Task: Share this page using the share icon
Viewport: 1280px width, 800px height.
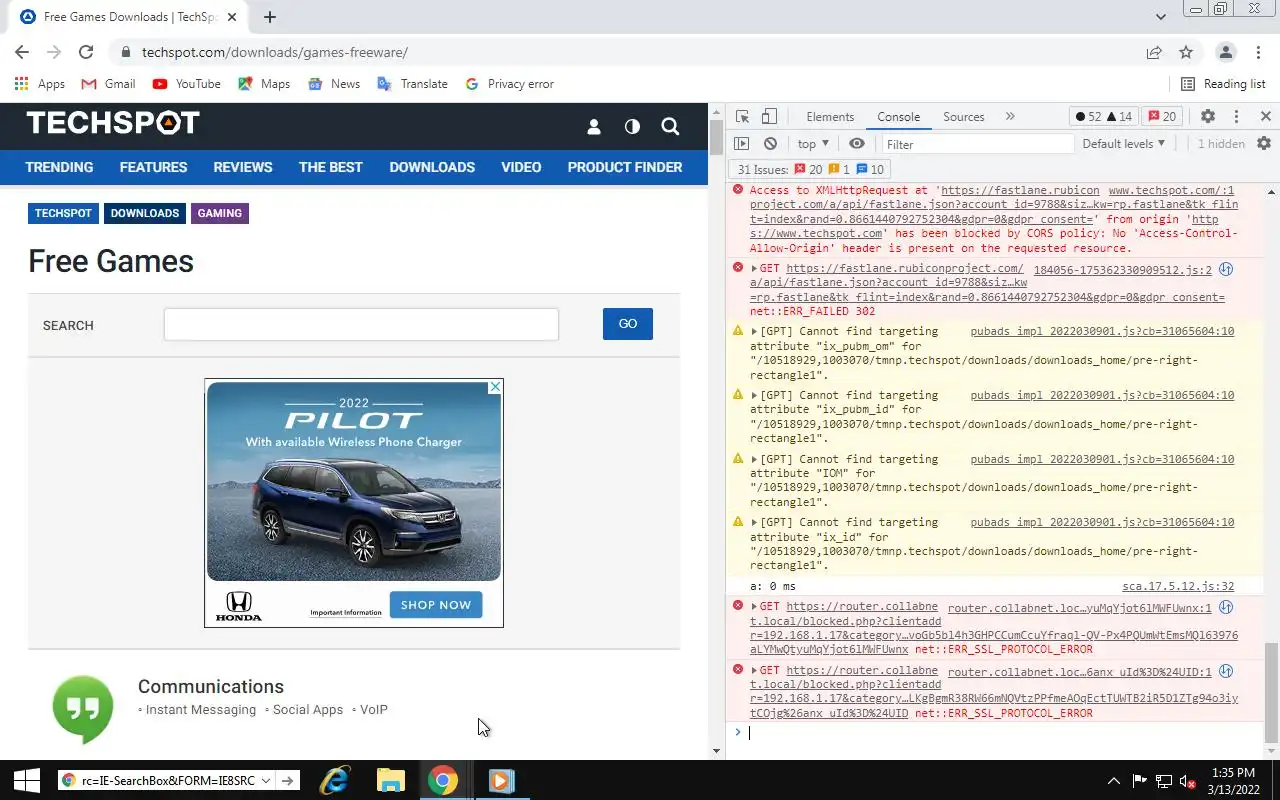Action: [1154, 52]
